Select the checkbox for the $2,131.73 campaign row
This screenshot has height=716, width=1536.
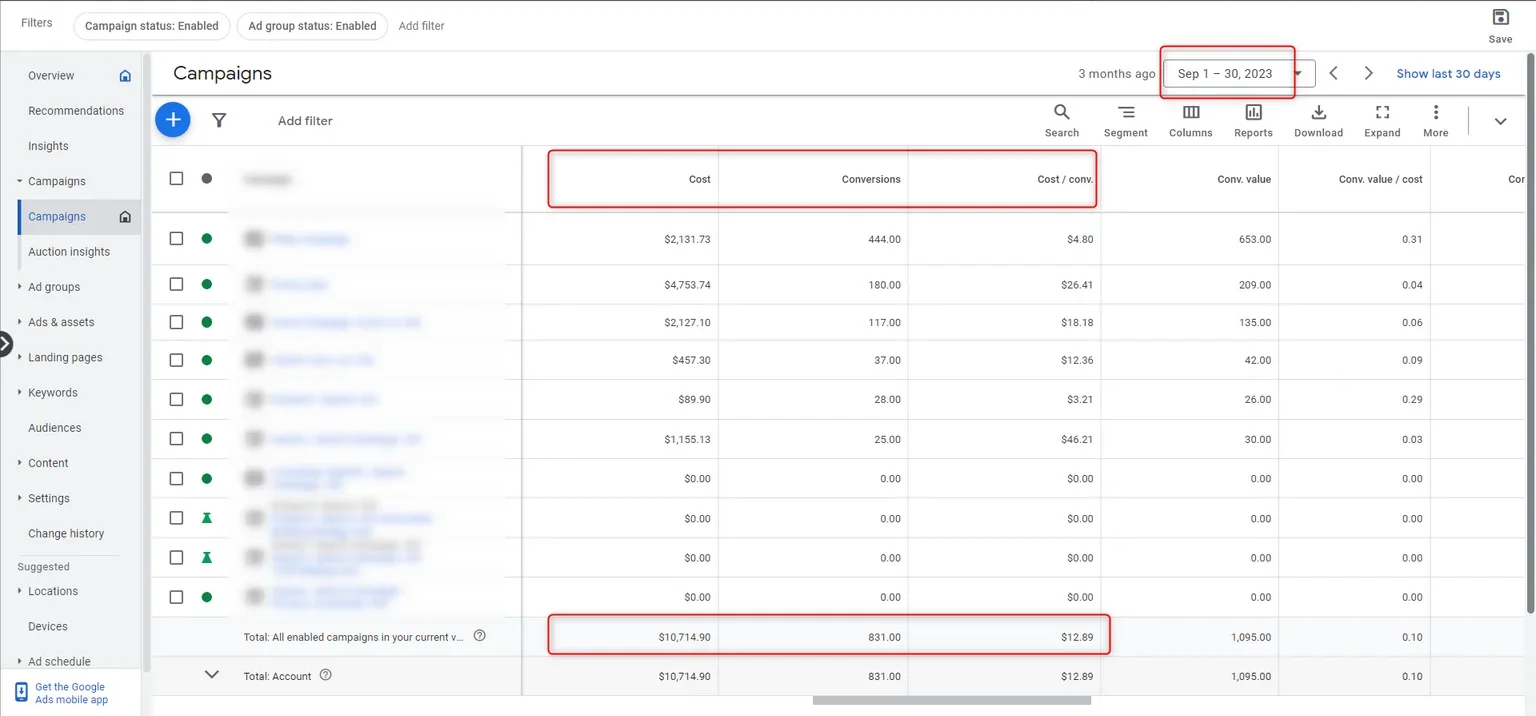(176, 238)
